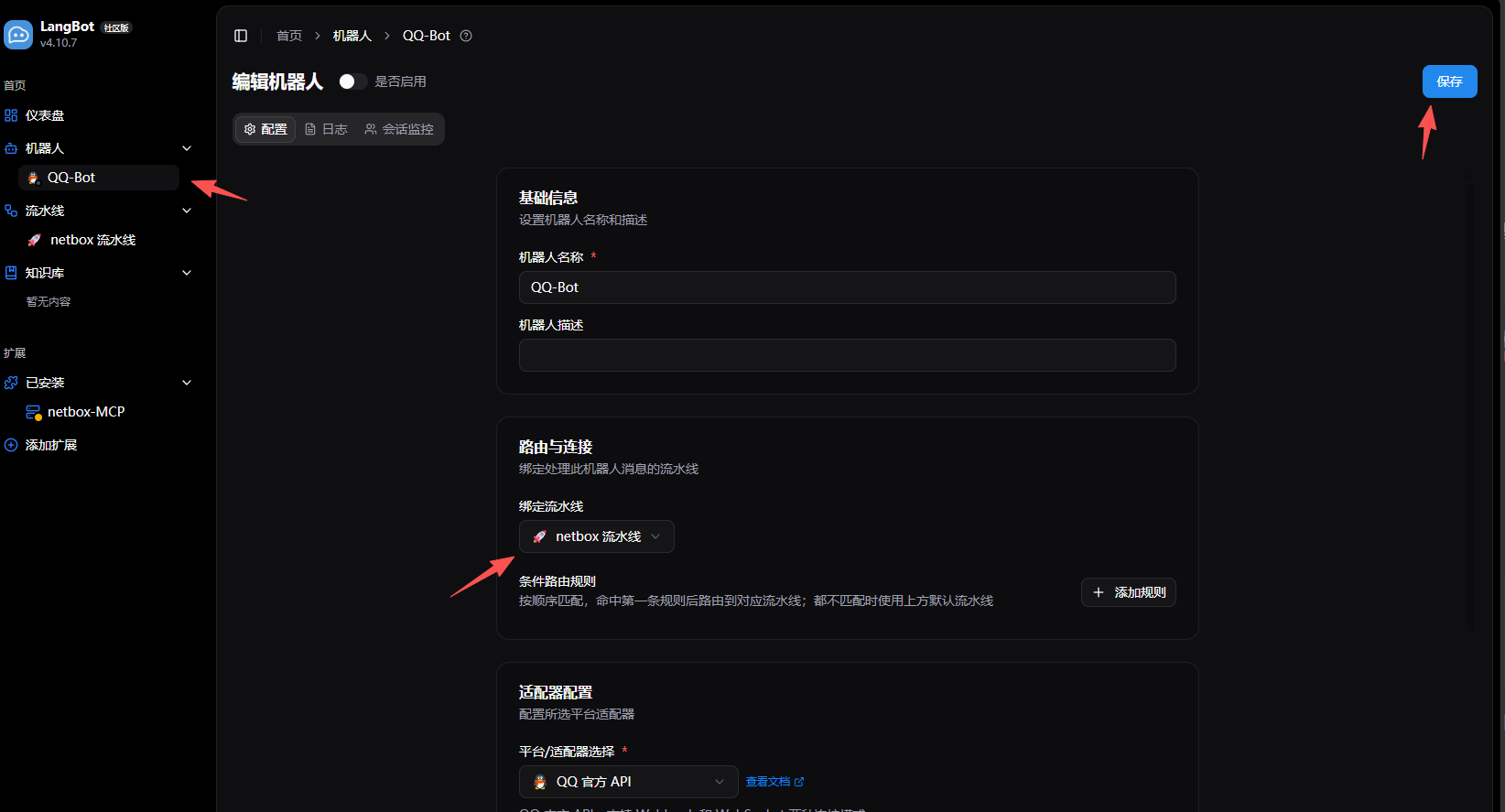Click the external link icon after 查看文档
The height and width of the screenshot is (812, 1505).
tap(799, 782)
